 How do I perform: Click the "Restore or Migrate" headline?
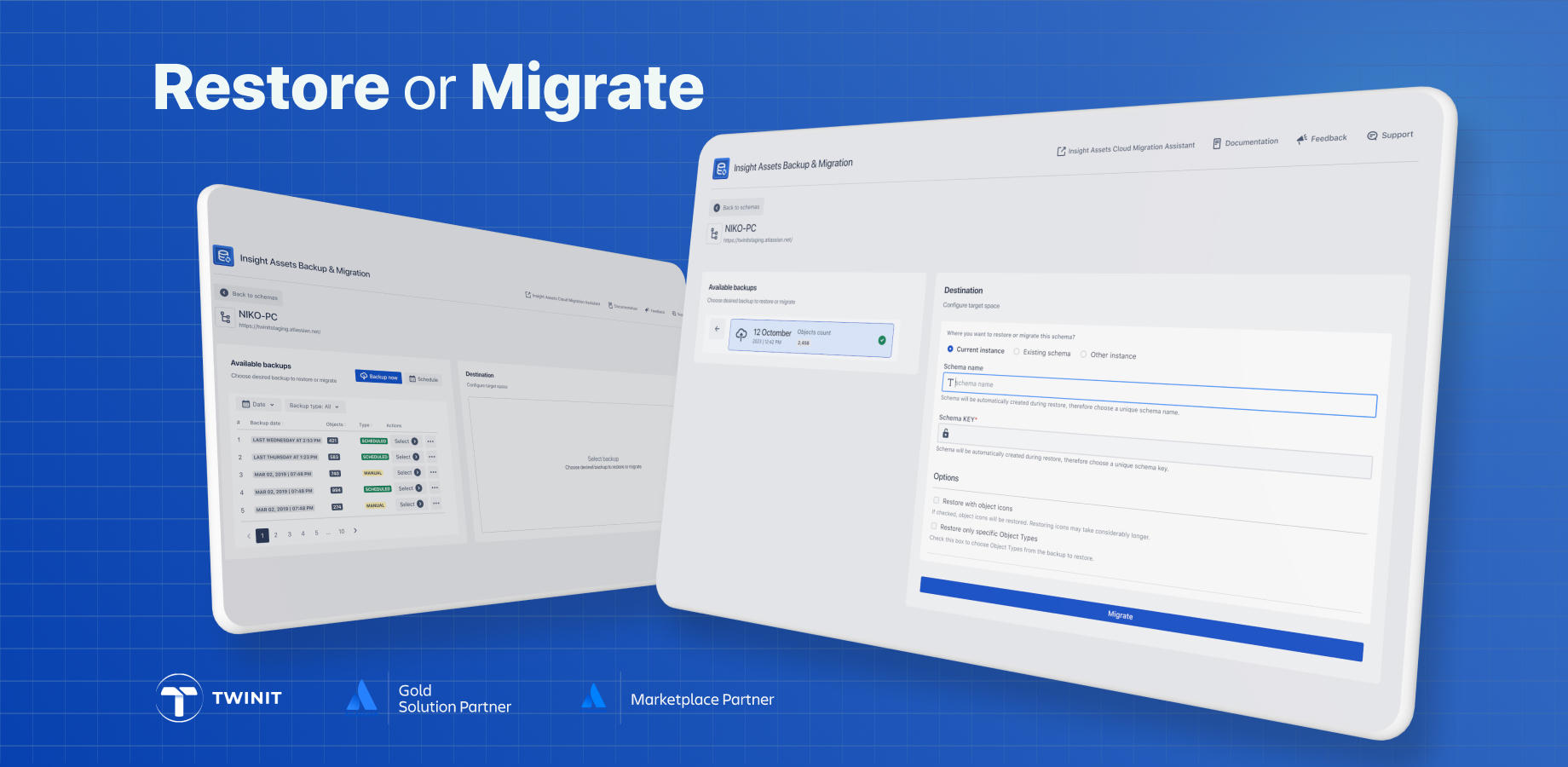429,88
